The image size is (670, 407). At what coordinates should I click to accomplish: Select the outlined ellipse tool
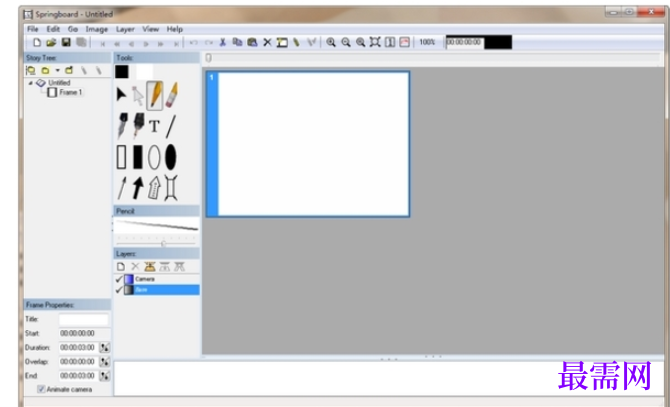(x=154, y=157)
